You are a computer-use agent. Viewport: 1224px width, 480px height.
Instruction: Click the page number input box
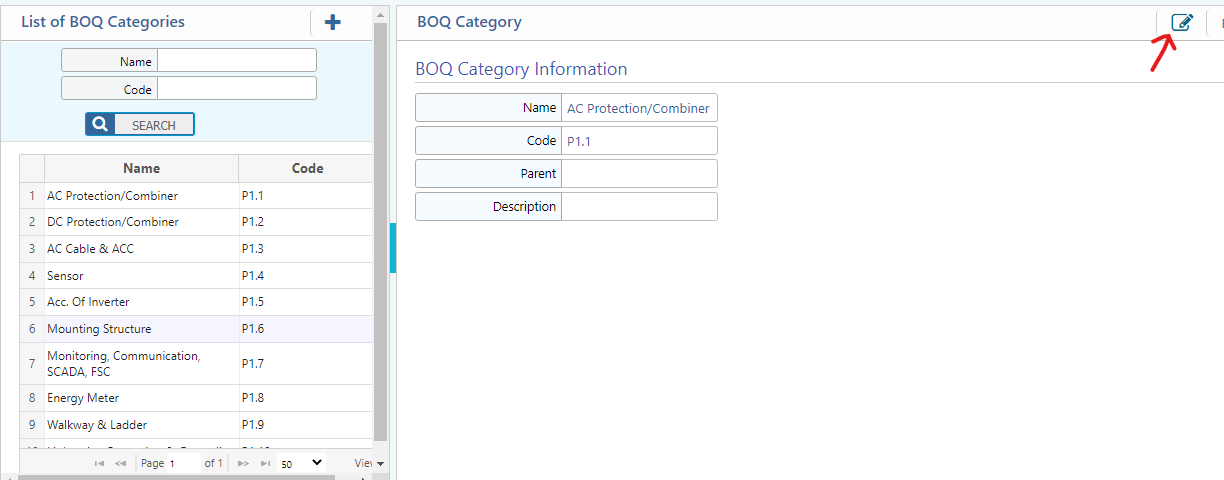[x=183, y=463]
